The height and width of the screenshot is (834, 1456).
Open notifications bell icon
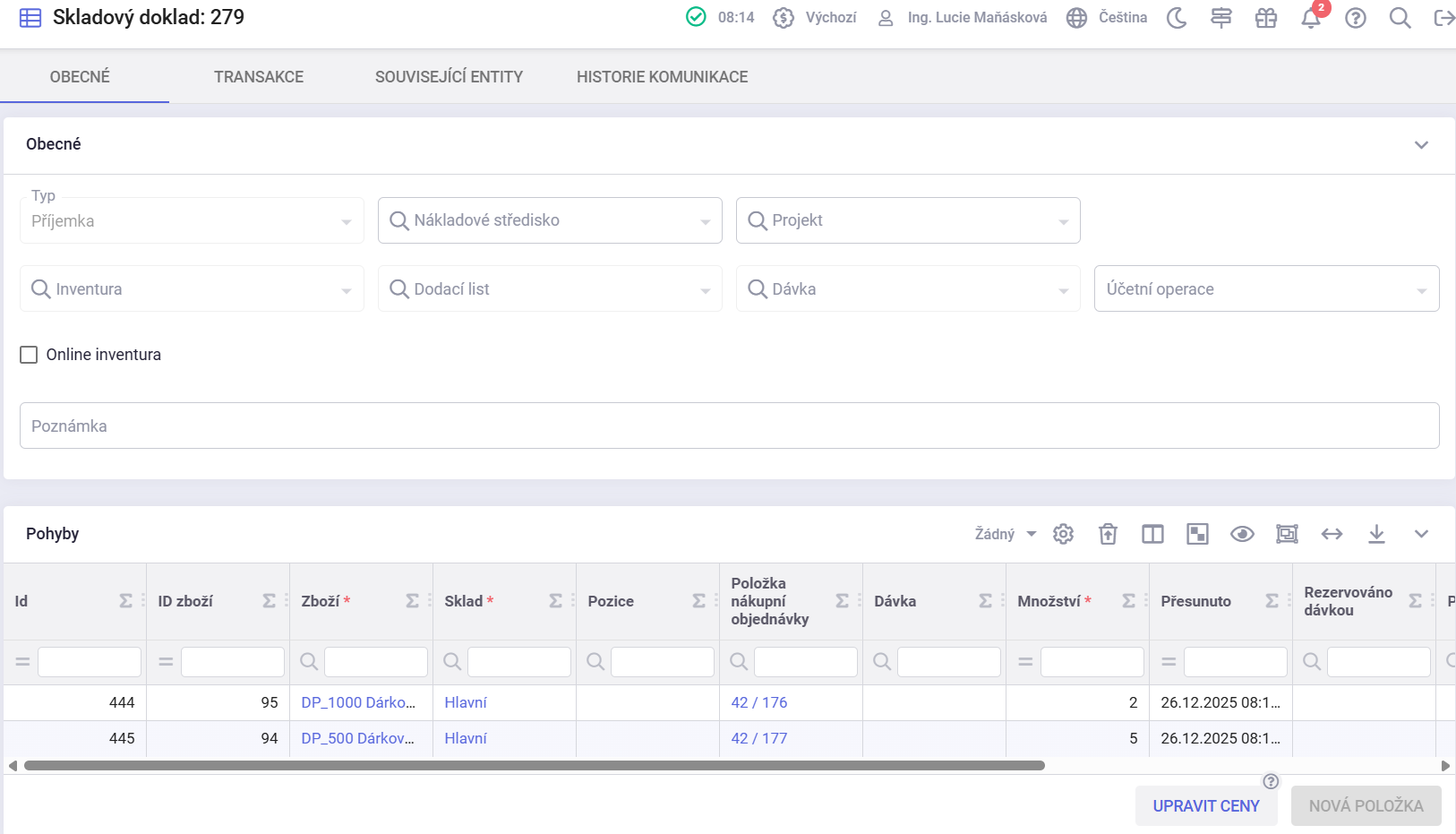coord(1311,18)
